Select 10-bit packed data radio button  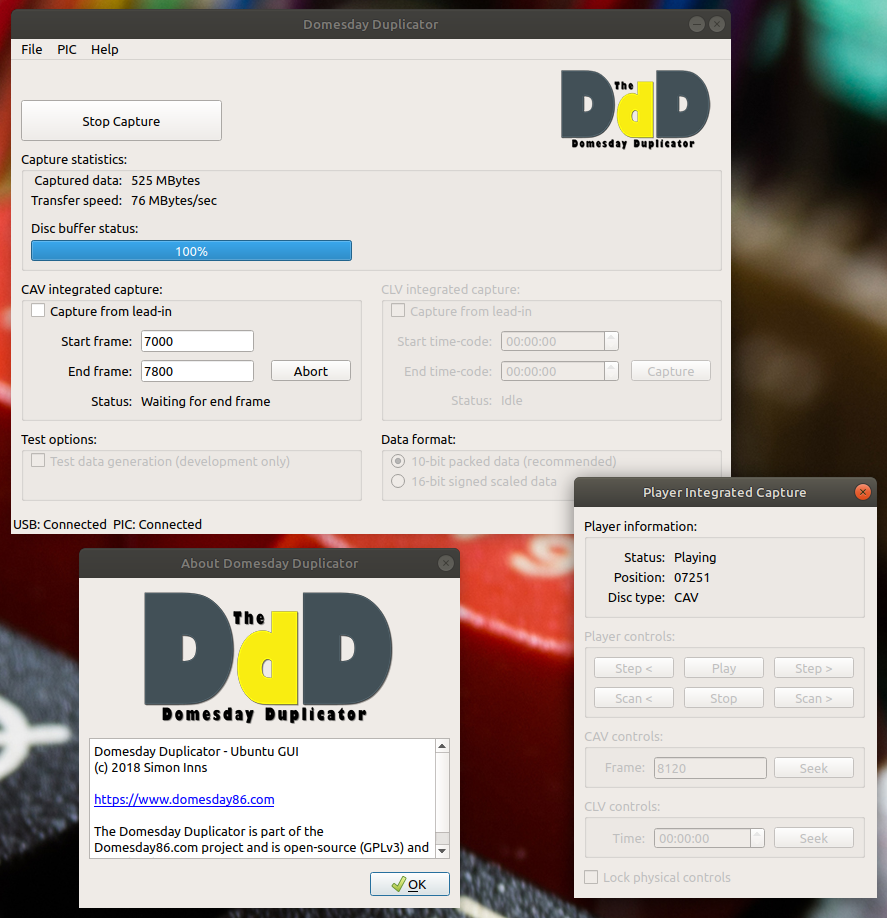coord(398,461)
